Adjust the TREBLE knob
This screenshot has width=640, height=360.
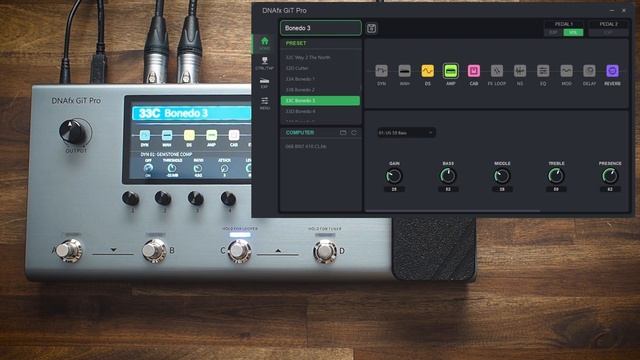click(x=556, y=176)
